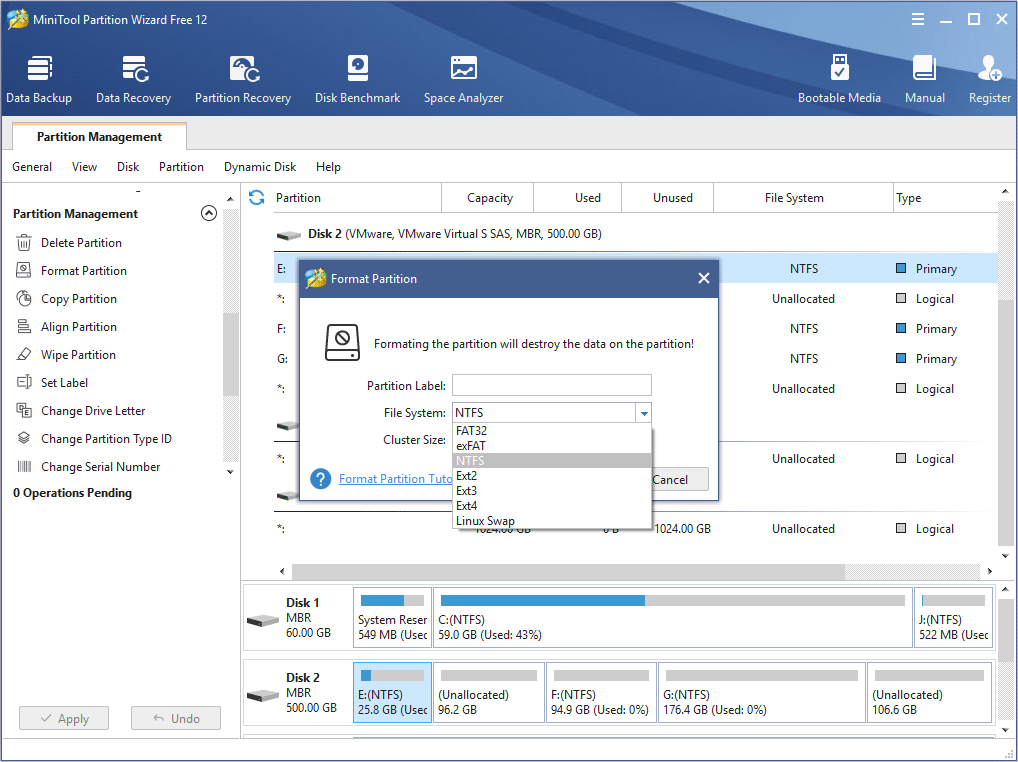Start Disk Benchmark

(x=357, y=79)
